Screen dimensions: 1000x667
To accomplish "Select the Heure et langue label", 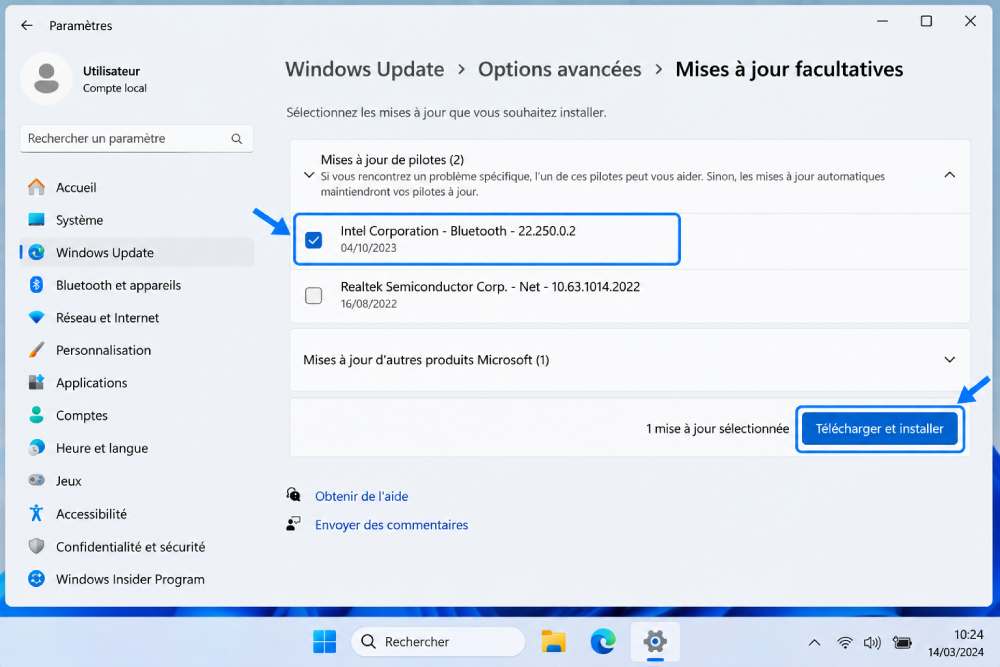I will pos(102,448).
